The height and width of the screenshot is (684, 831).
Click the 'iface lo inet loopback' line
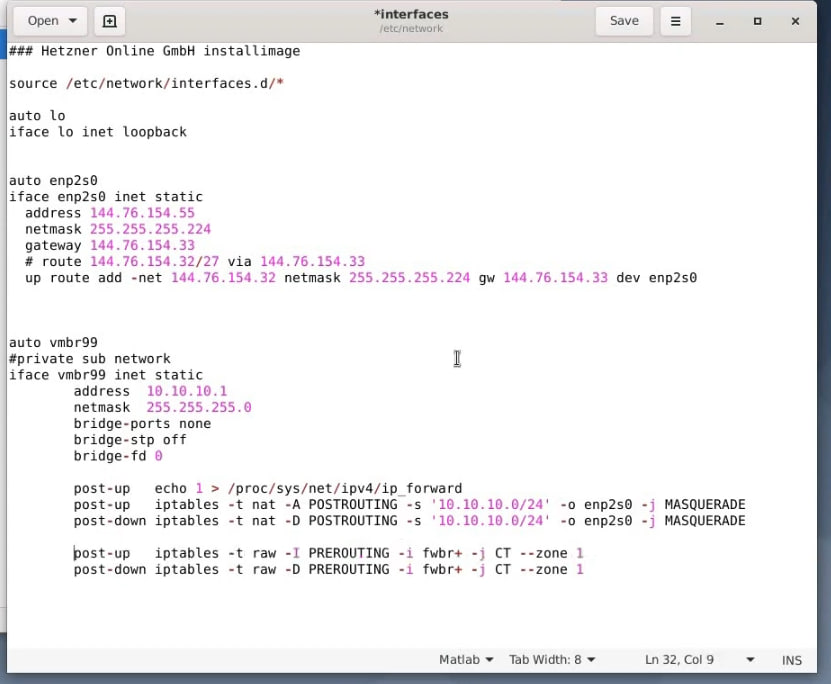[x=98, y=131]
